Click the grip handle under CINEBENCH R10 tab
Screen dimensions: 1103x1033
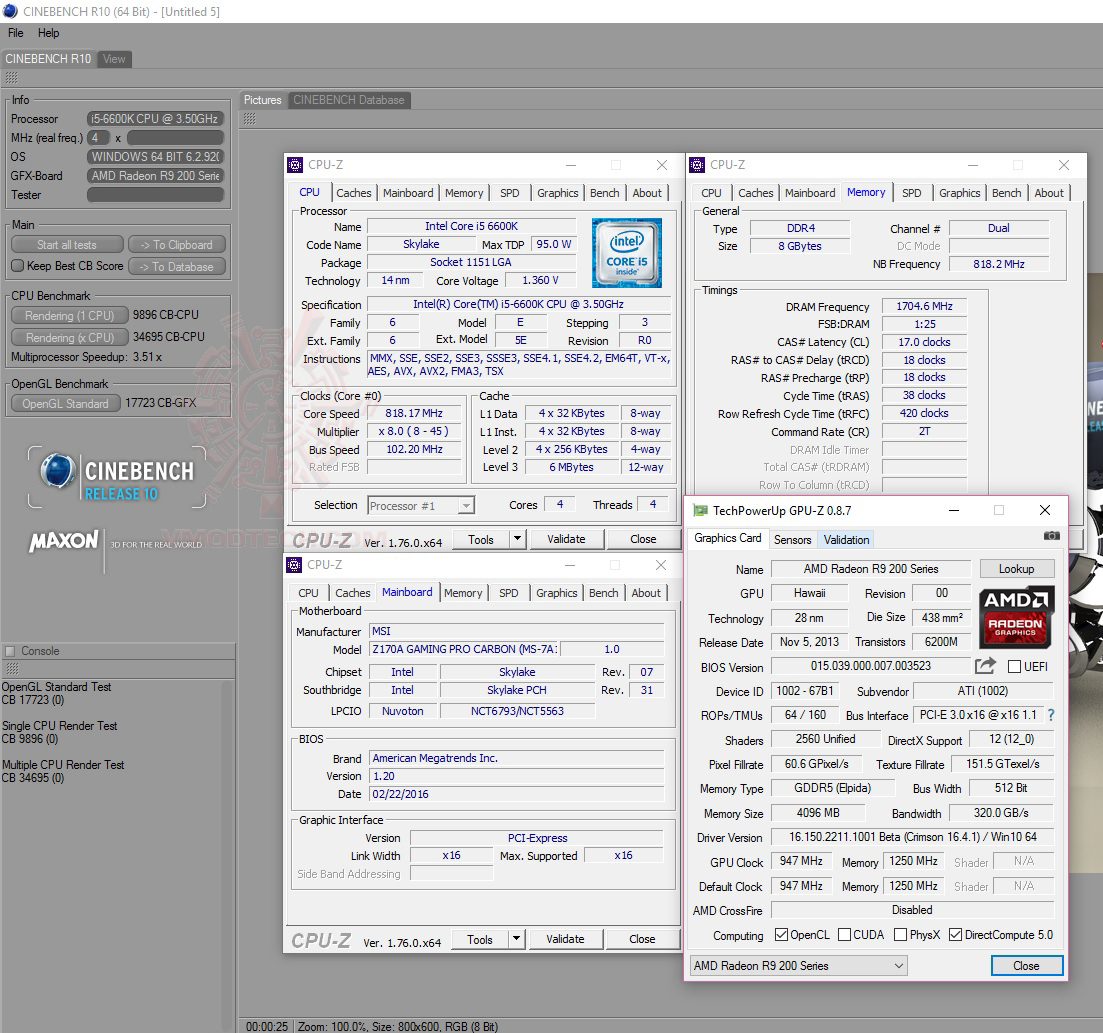point(11,78)
